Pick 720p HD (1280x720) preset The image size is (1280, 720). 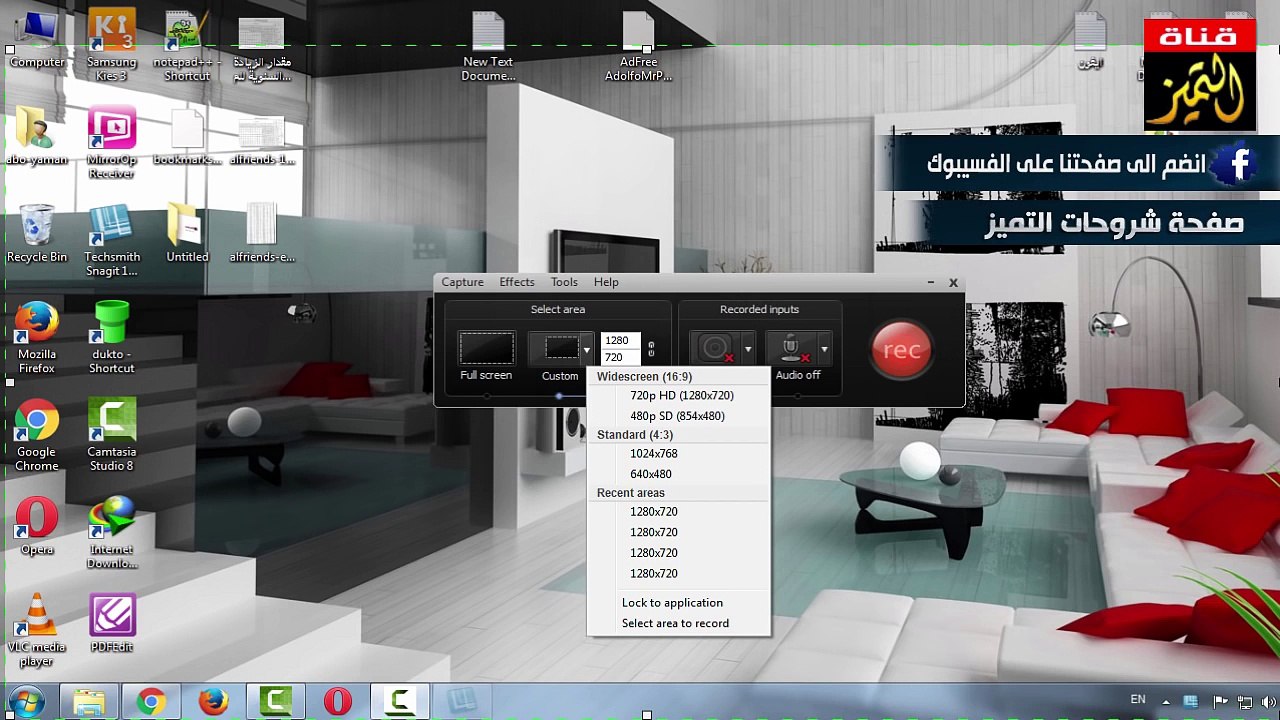pos(679,395)
